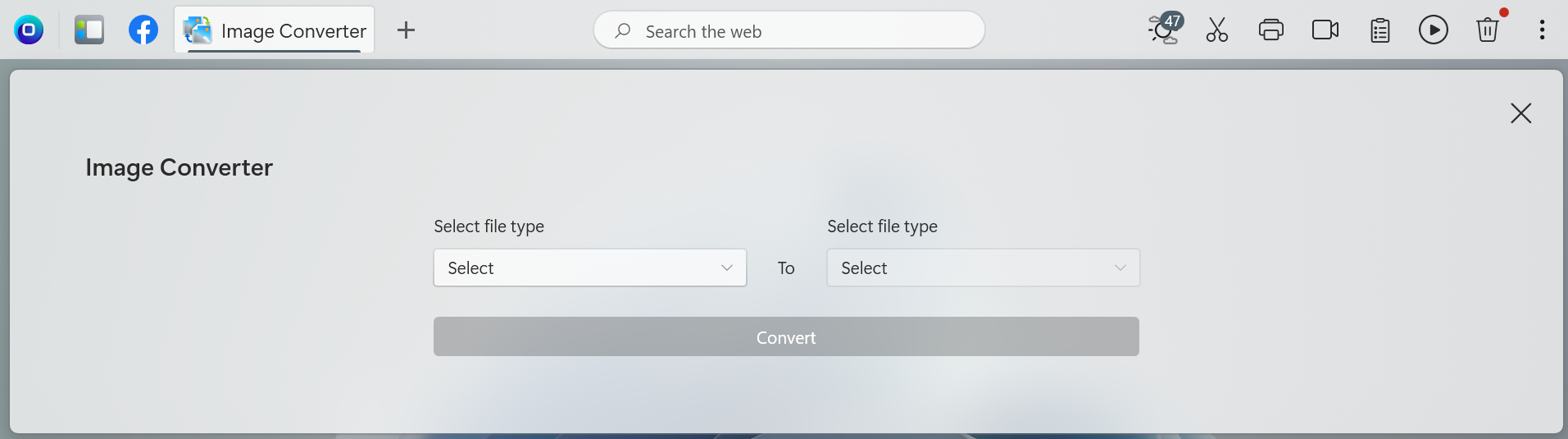The width and height of the screenshot is (1568, 439).
Task: Open the green sidebar panel icon
Action: [89, 30]
